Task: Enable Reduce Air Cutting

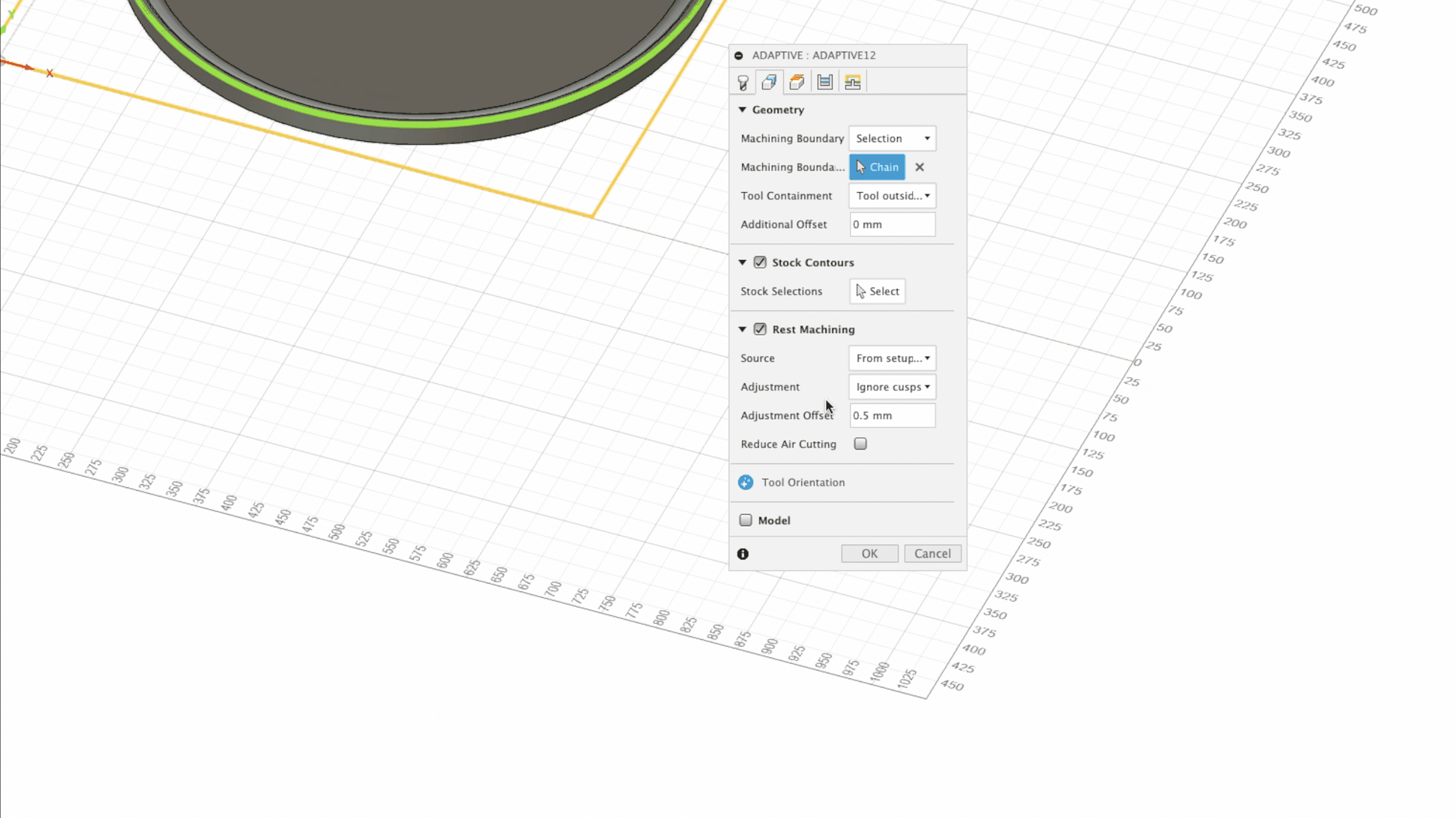Action: 860,444
